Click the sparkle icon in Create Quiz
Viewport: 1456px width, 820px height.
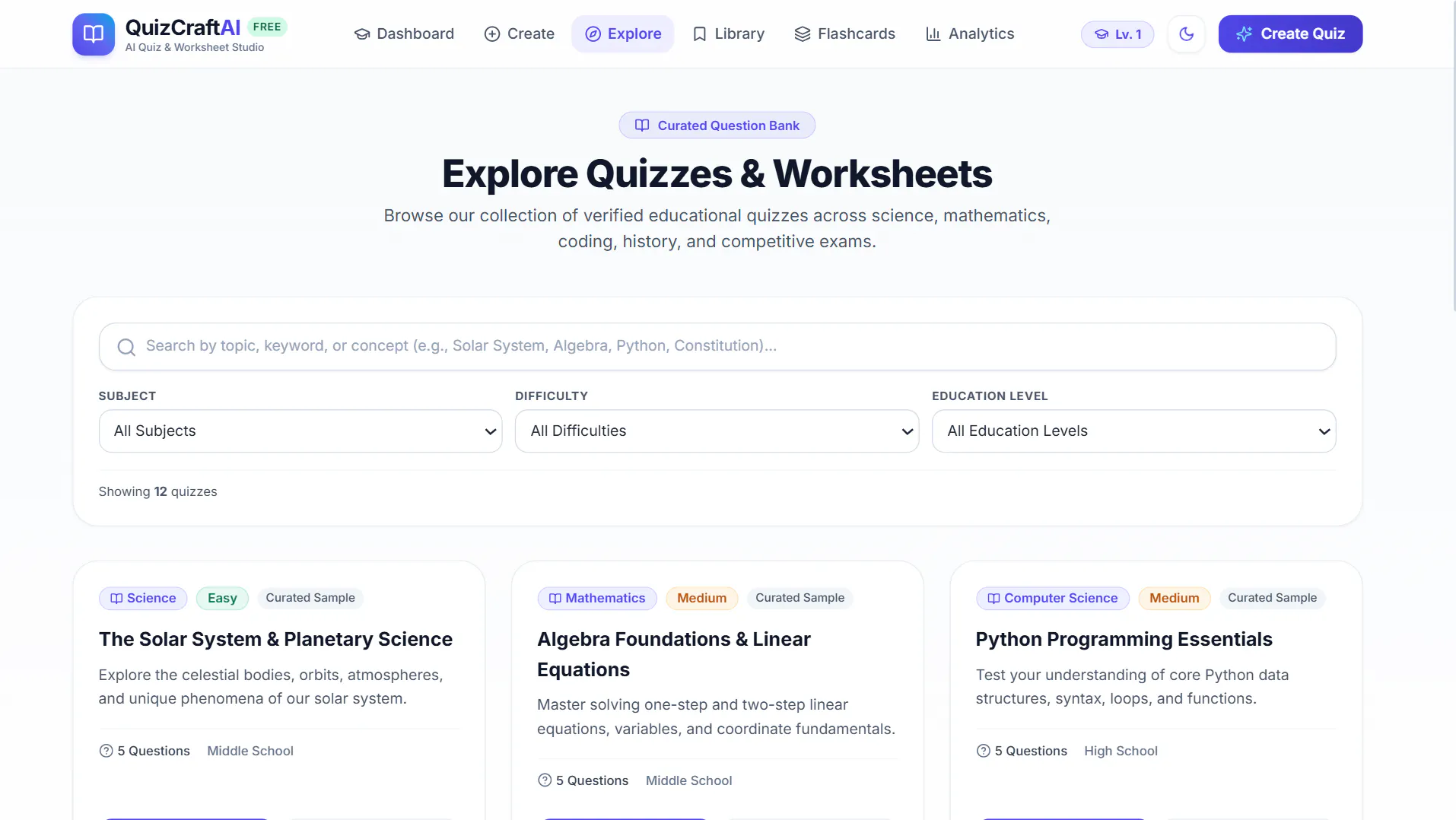pyautogui.click(x=1244, y=34)
